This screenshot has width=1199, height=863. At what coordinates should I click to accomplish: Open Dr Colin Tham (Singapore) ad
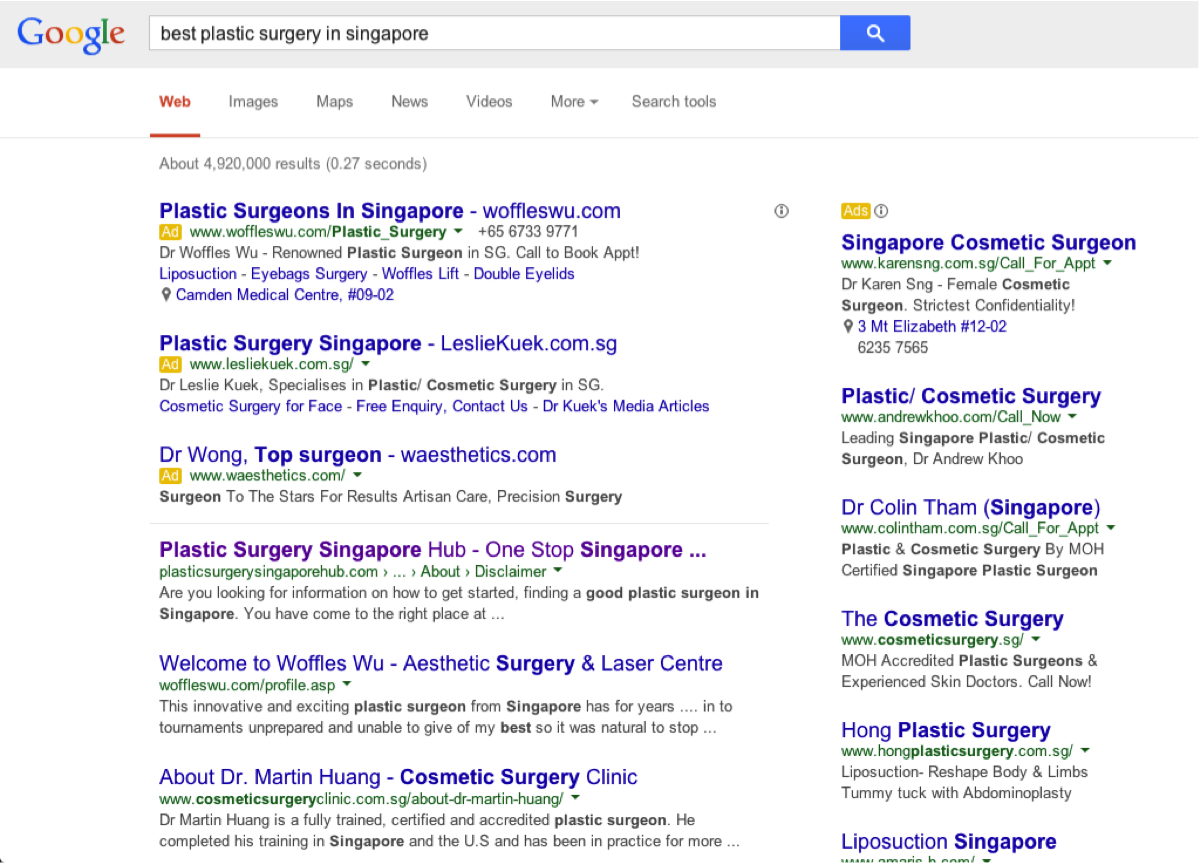pyautogui.click(x=970, y=507)
